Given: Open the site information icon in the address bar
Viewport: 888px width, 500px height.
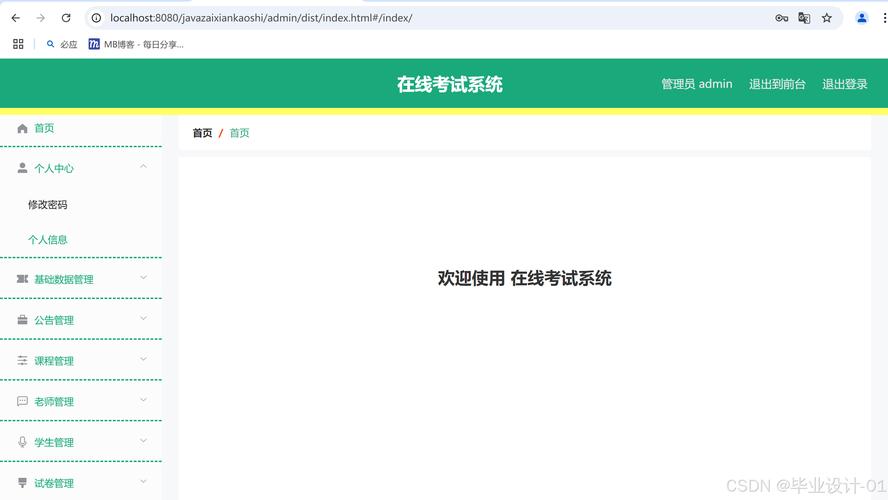Looking at the screenshot, I should pos(96,18).
